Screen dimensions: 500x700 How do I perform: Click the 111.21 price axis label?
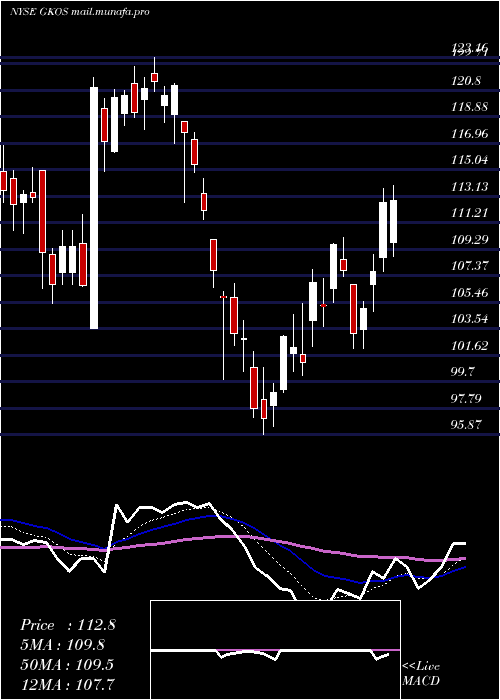tap(469, 213)
